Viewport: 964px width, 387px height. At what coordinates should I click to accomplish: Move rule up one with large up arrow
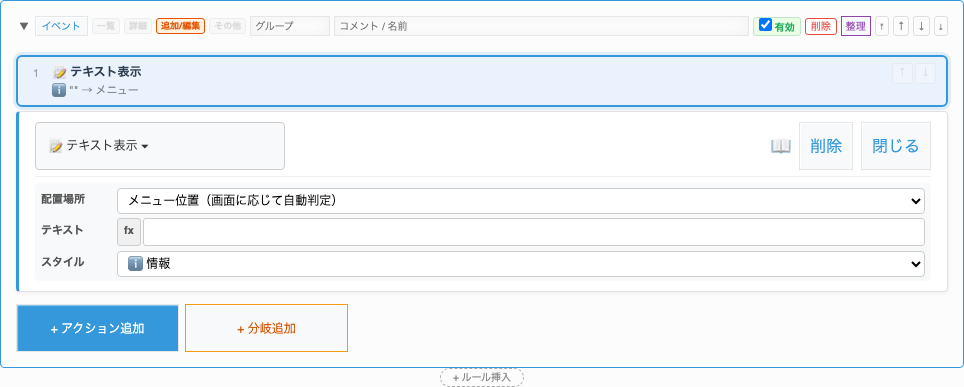coord(901,26)
